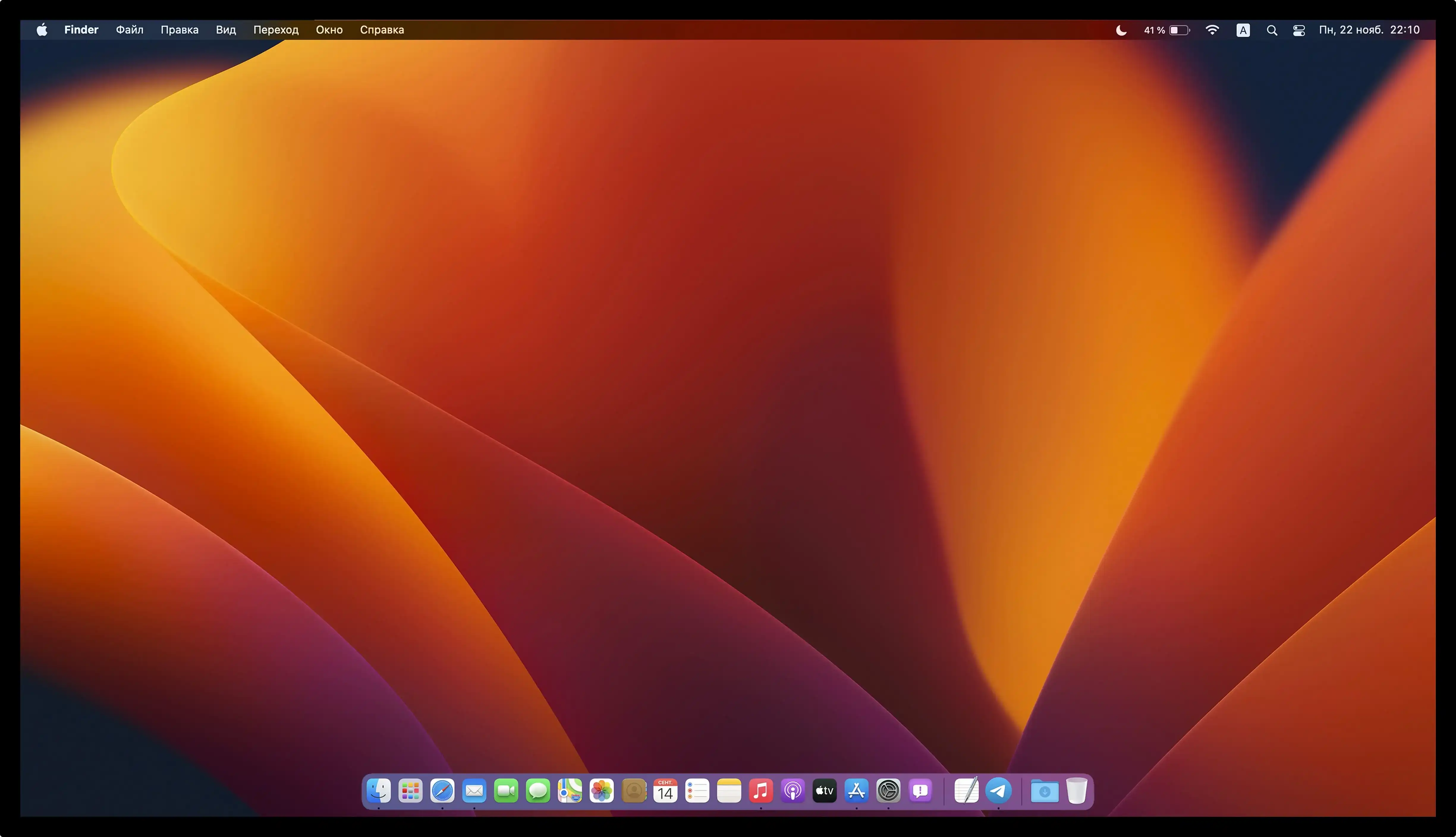
Task: Open the App Store icon
Action: pos(856,791)
